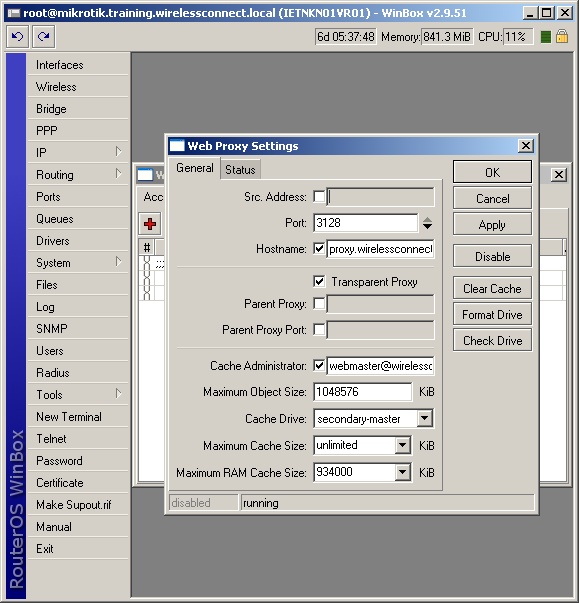Open the Manual
579x603 pixels.
(78, 527)
